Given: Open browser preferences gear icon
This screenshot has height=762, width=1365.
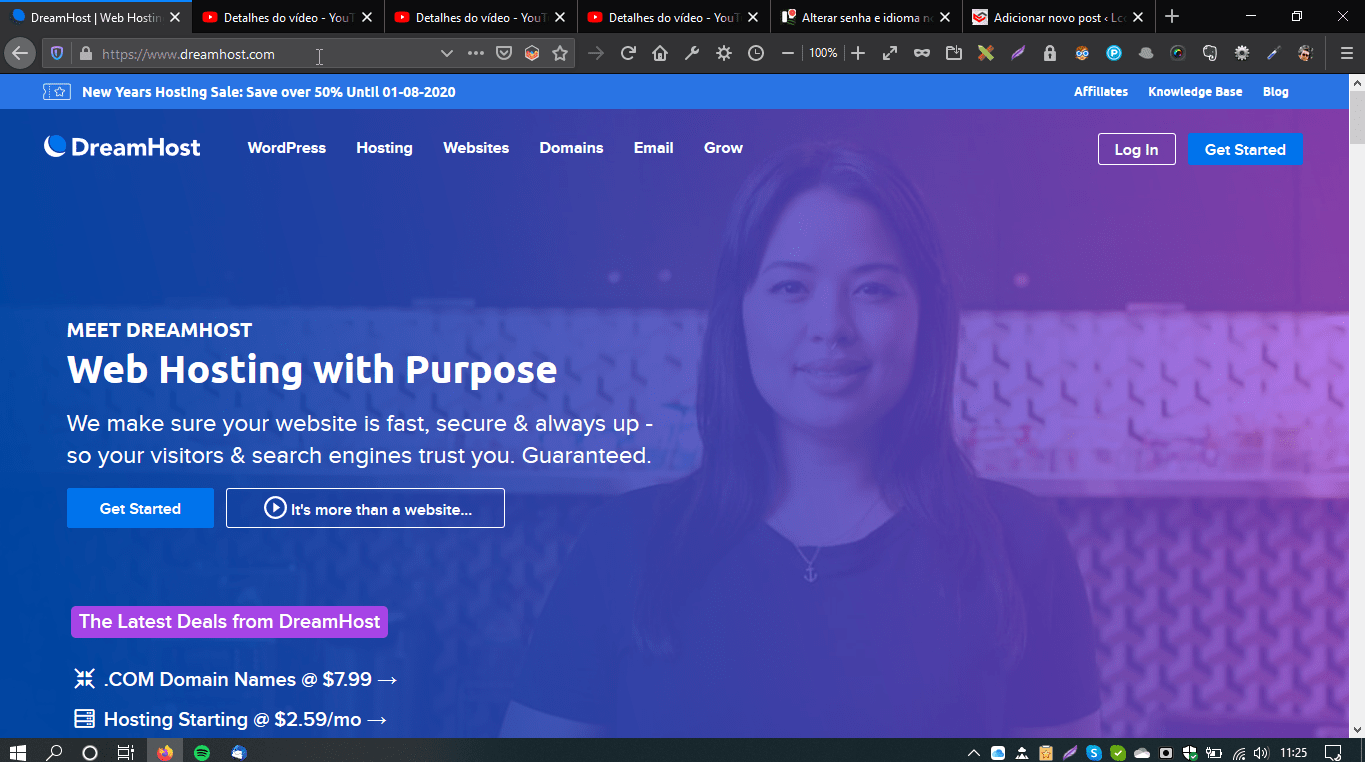Looking at the screenshot, I should [724, 54].
